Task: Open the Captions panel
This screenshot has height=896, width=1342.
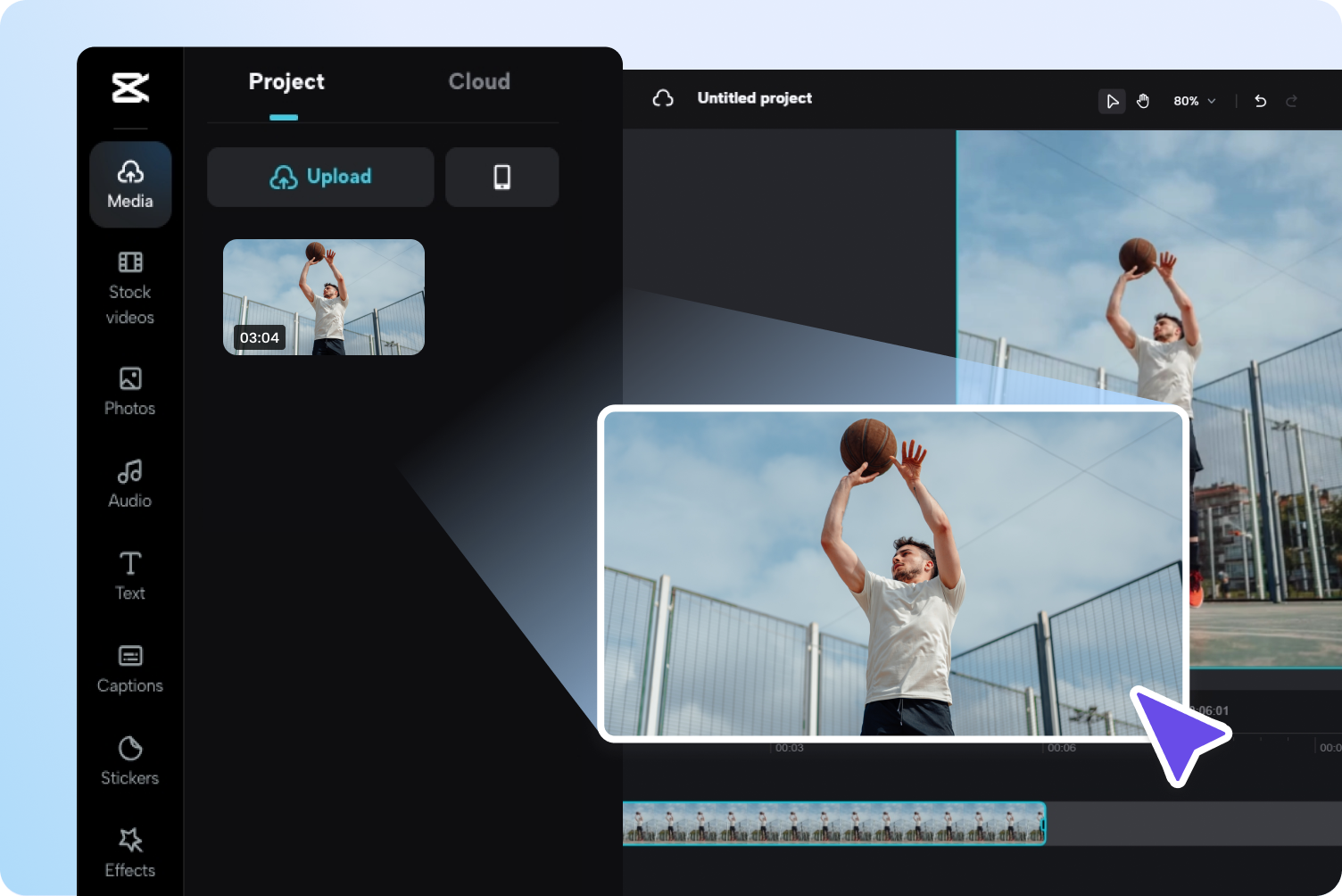Action: pyautogui.click(x=130, y=668)
